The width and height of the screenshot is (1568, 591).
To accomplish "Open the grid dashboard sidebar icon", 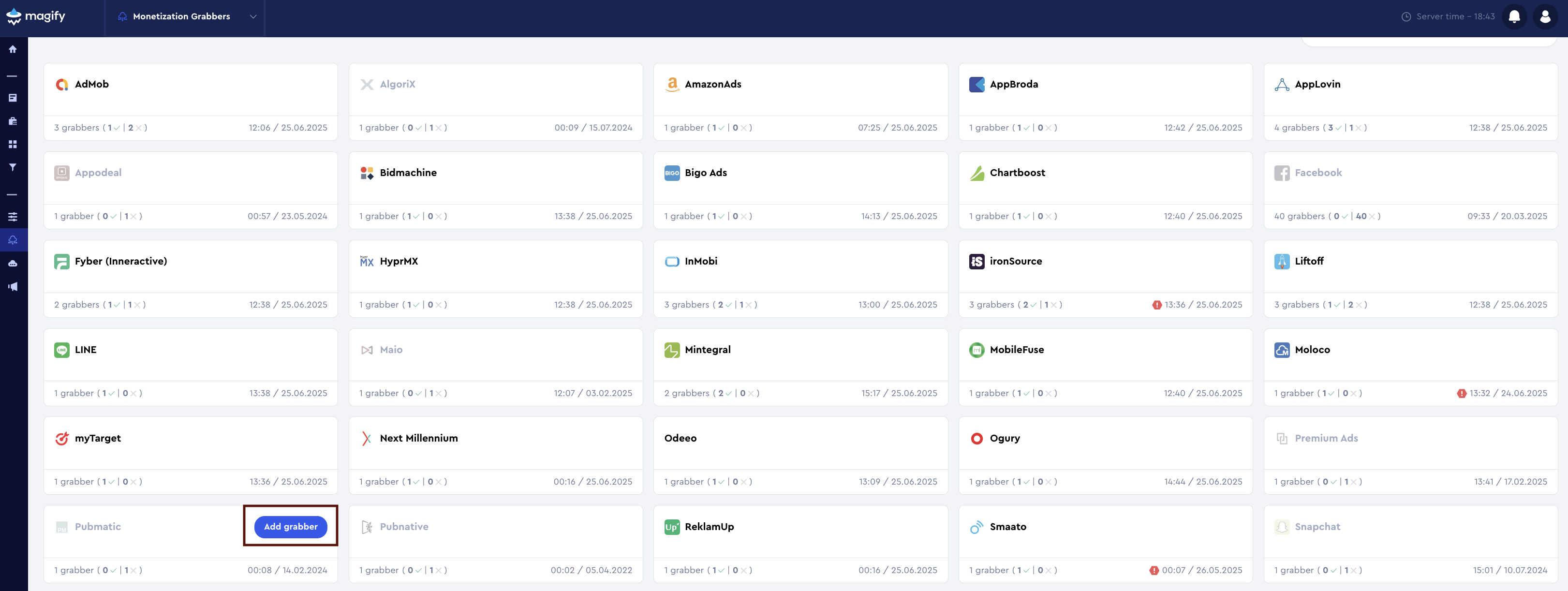I will pos(13,144).
